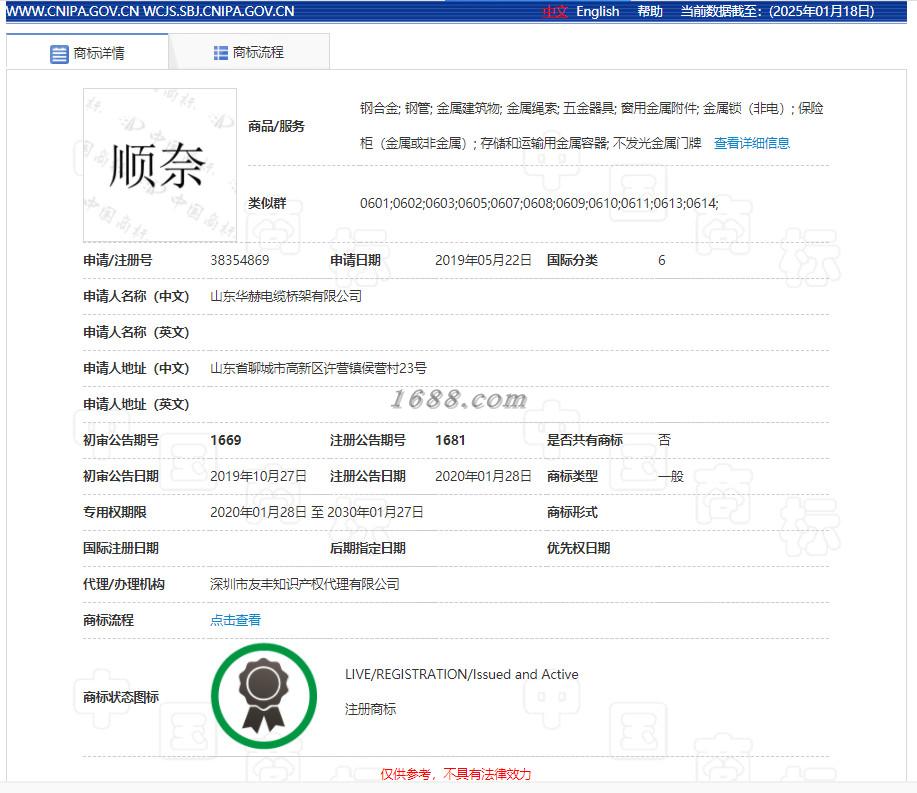Select the 后期指定日期 field label

(x=368, y=548)
